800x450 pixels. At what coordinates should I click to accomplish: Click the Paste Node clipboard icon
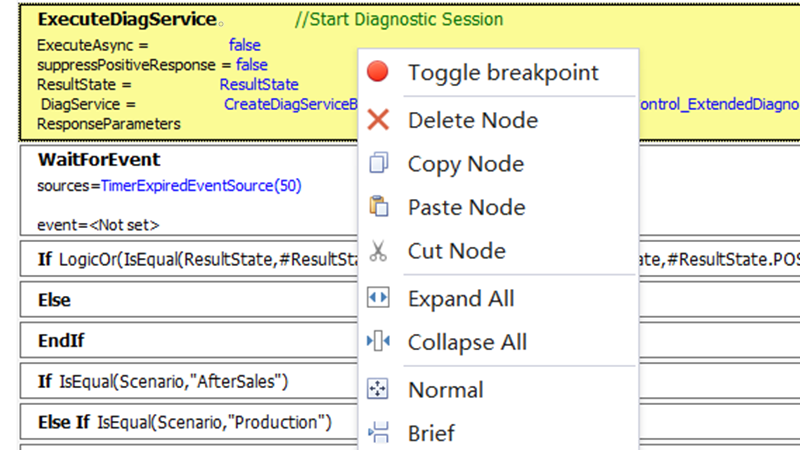[x=378, y=207]
